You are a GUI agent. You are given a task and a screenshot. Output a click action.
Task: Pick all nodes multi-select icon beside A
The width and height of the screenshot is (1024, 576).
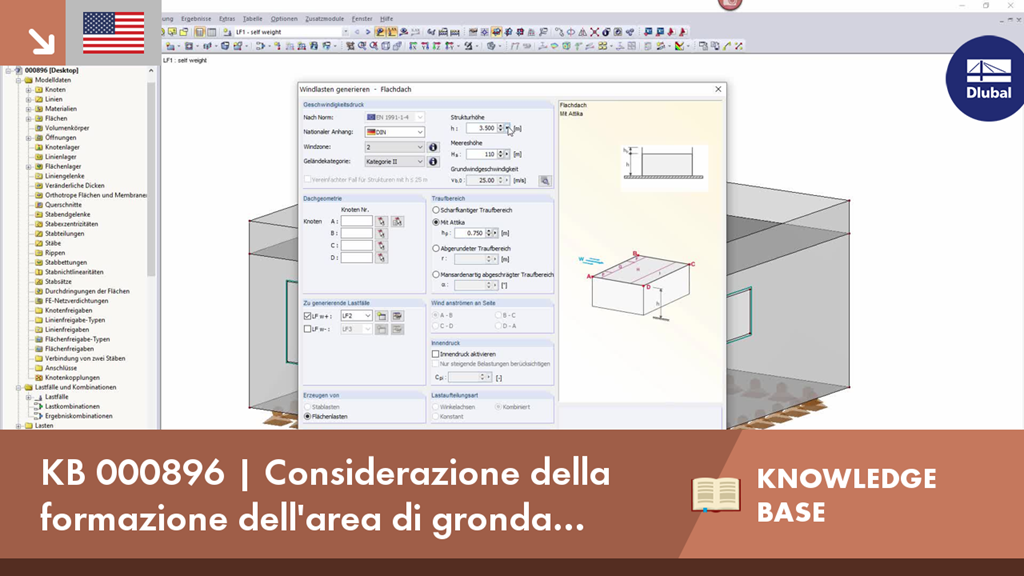point(397,221)
